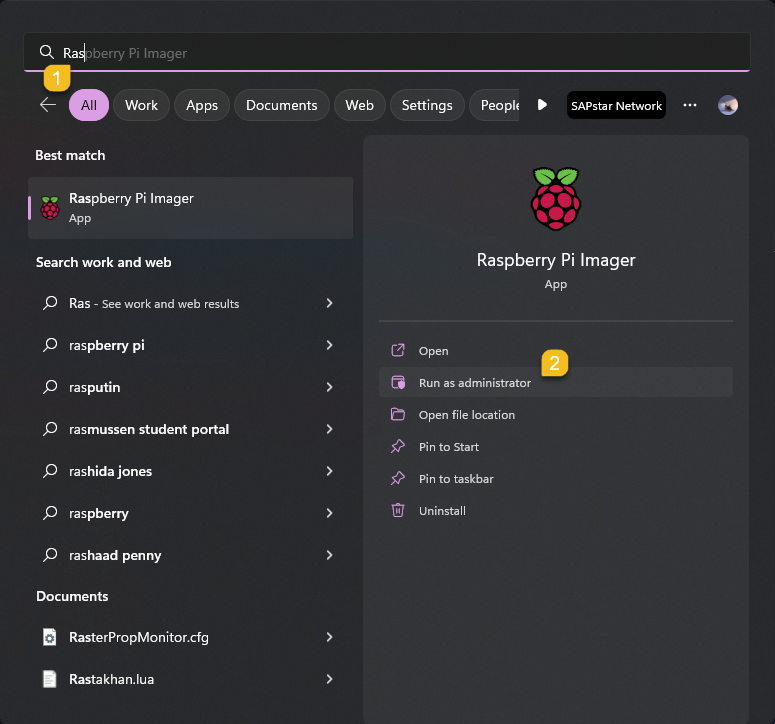Click the Uninstall trash icon
This screenshot has width=775, height=724.
(x=398, y=511)
